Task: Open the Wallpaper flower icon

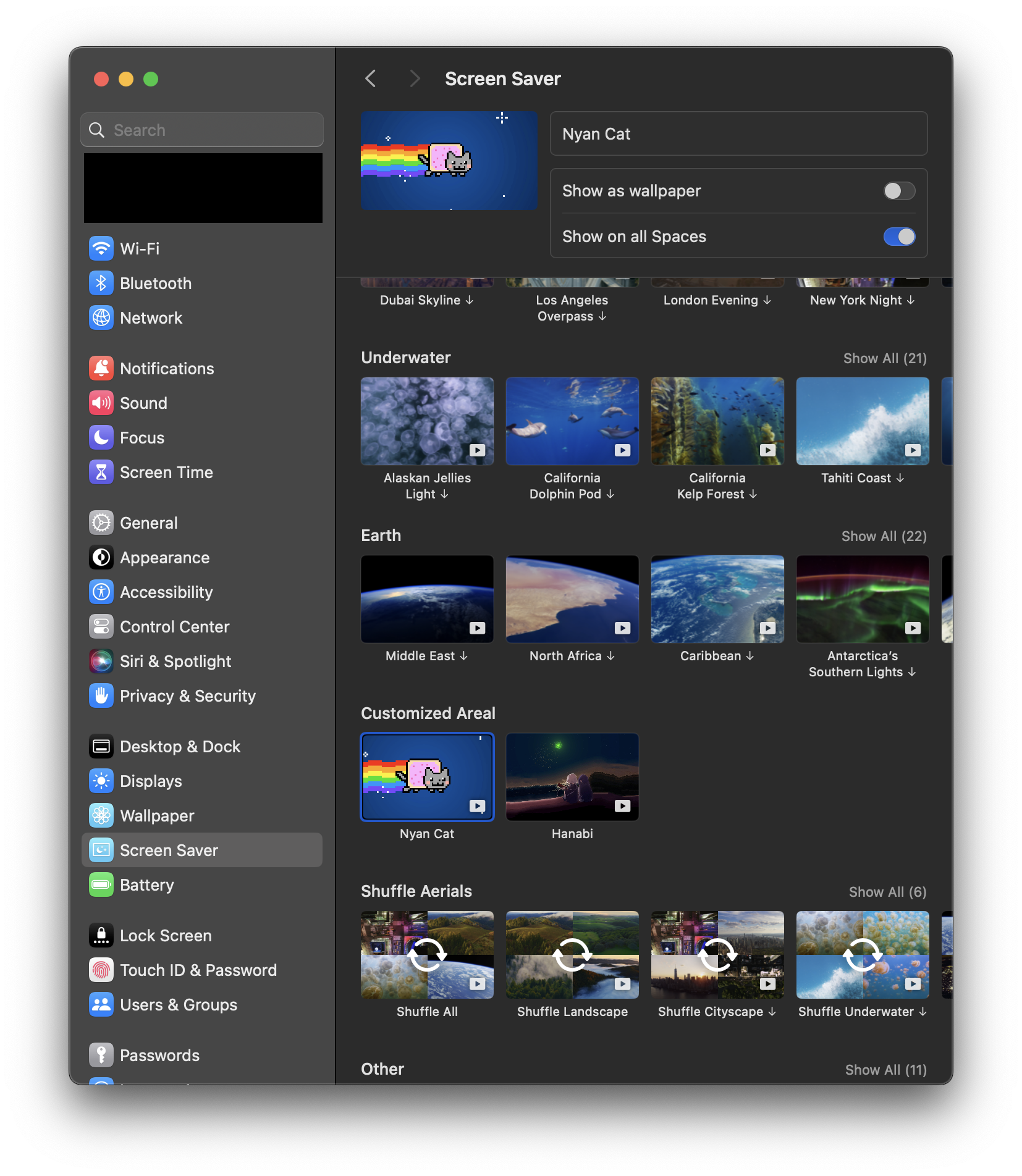Action: coord(101,816)
